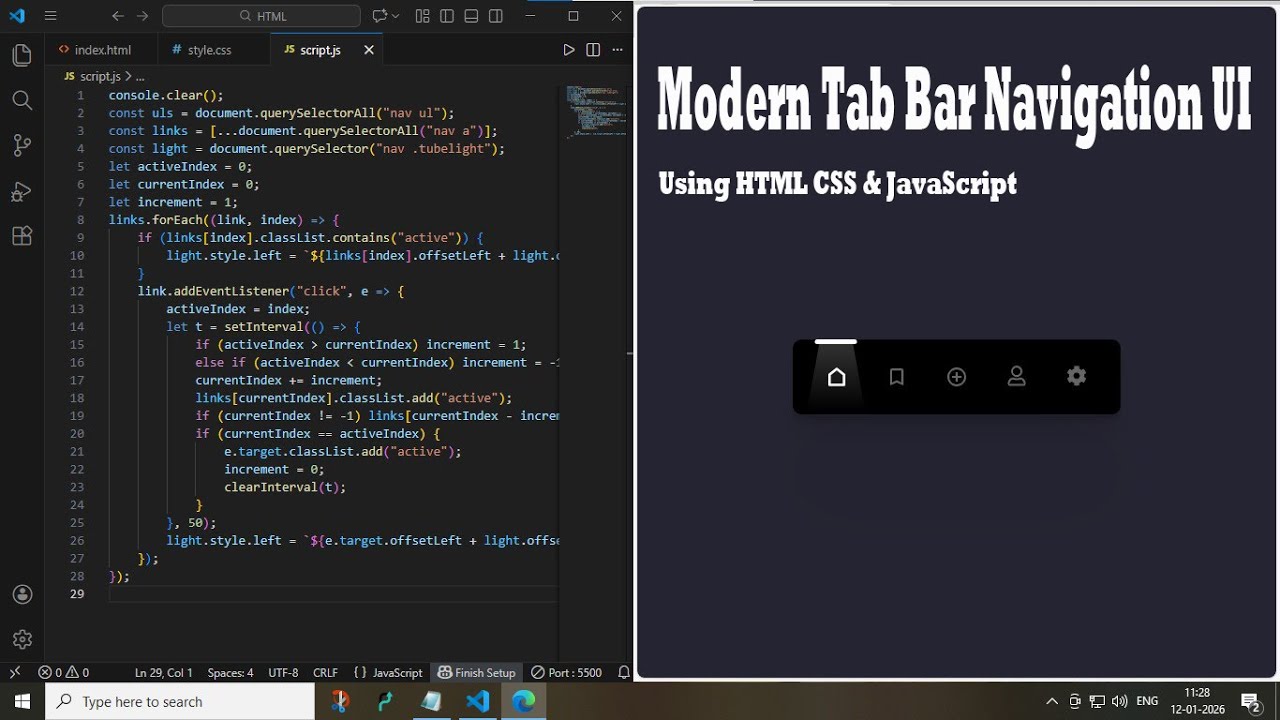Open the network icon in the system tray
Viewport: 1280px width, 720px height.
pos(1097,701)
